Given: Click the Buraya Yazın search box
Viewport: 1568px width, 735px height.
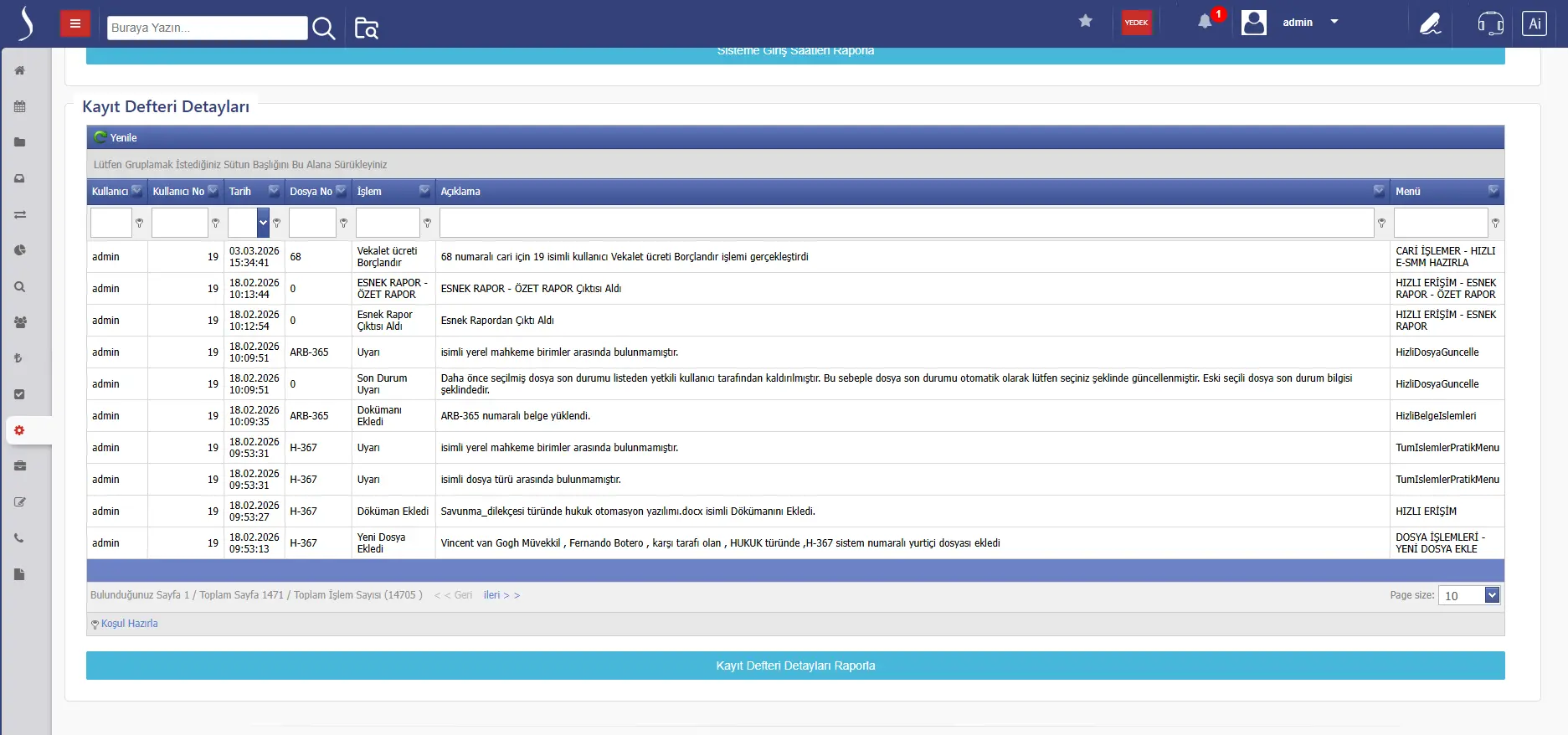Looking at the screenshot, I should tap(207, 28).
